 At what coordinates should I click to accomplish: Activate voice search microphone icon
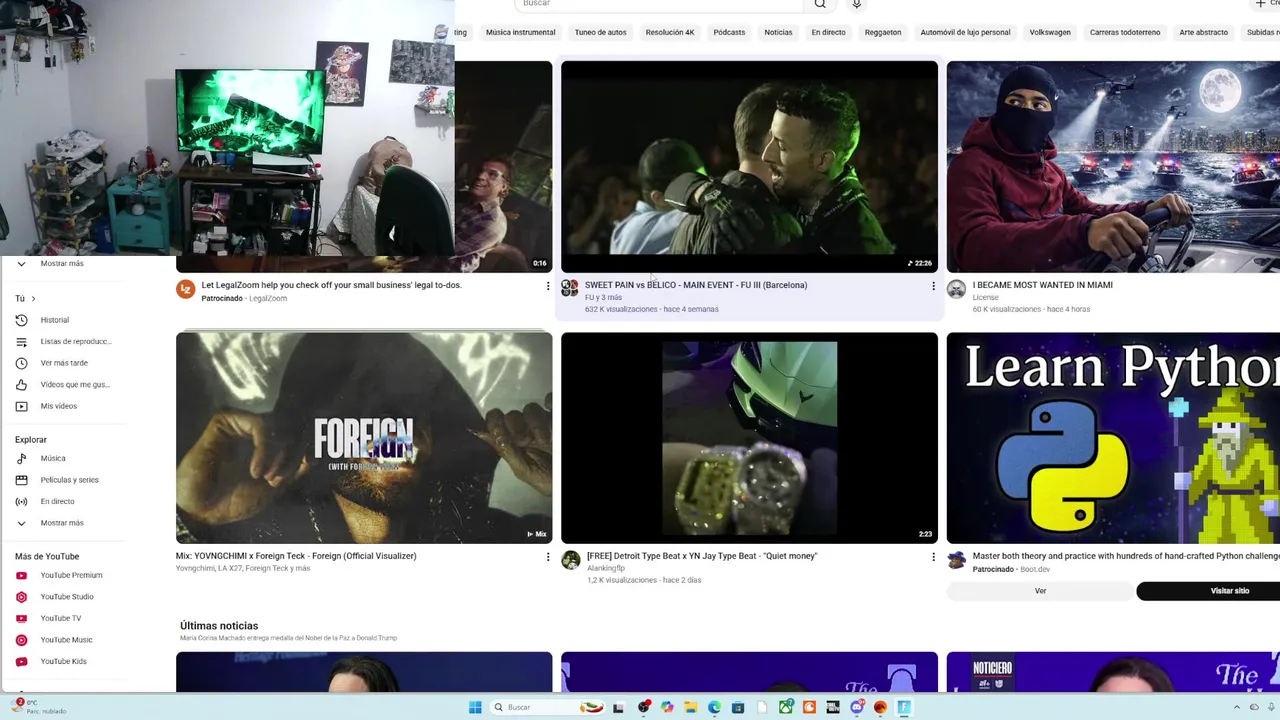point(856,4)
